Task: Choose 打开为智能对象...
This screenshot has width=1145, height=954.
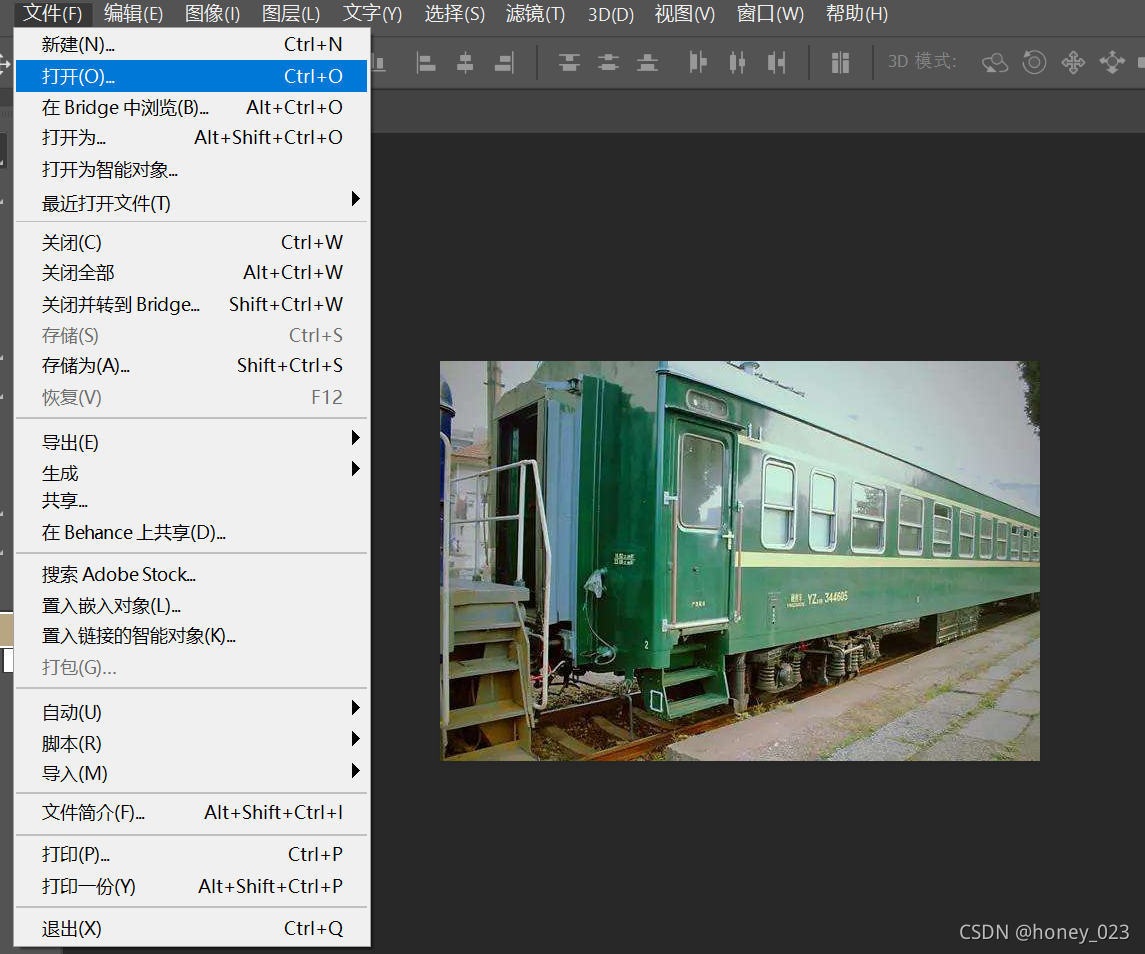Action: [x=191, y=169]
